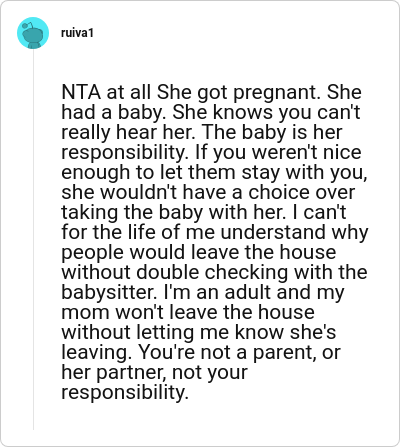Image resolution: width=400 pixels, height=447 pixels.
Task: Click the line "leaving. You're not a parent, or"
Action: [x=201, y=352]
